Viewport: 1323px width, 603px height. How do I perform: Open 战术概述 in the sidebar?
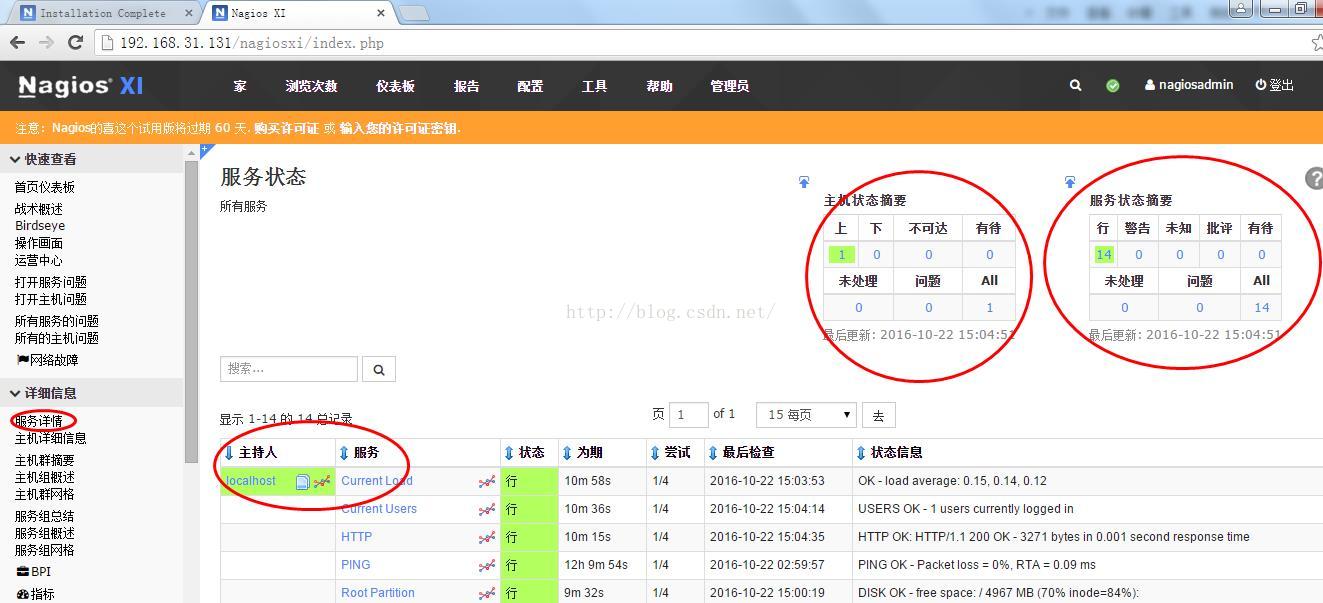pos(38,209)
